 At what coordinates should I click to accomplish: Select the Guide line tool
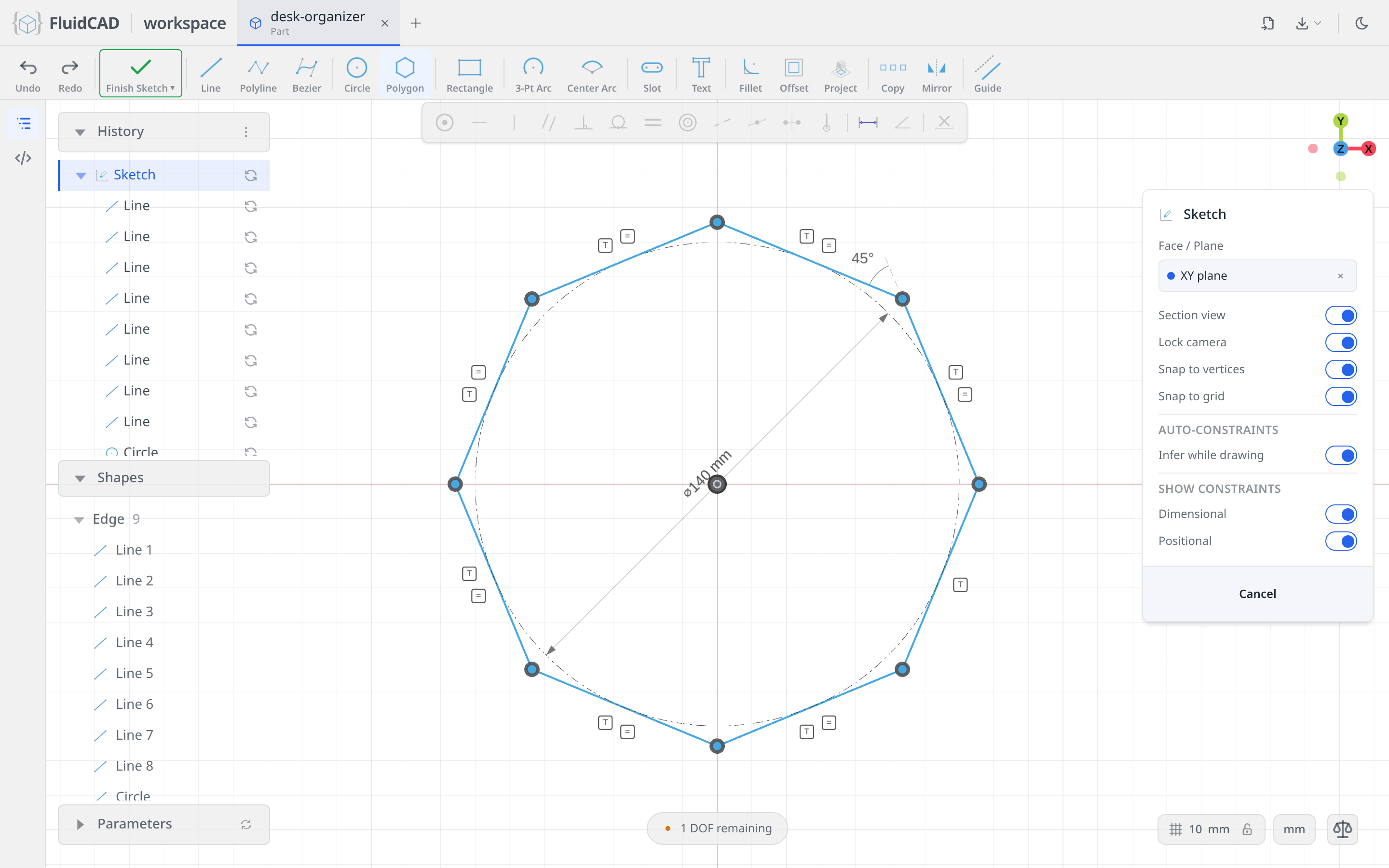[987, 75]
